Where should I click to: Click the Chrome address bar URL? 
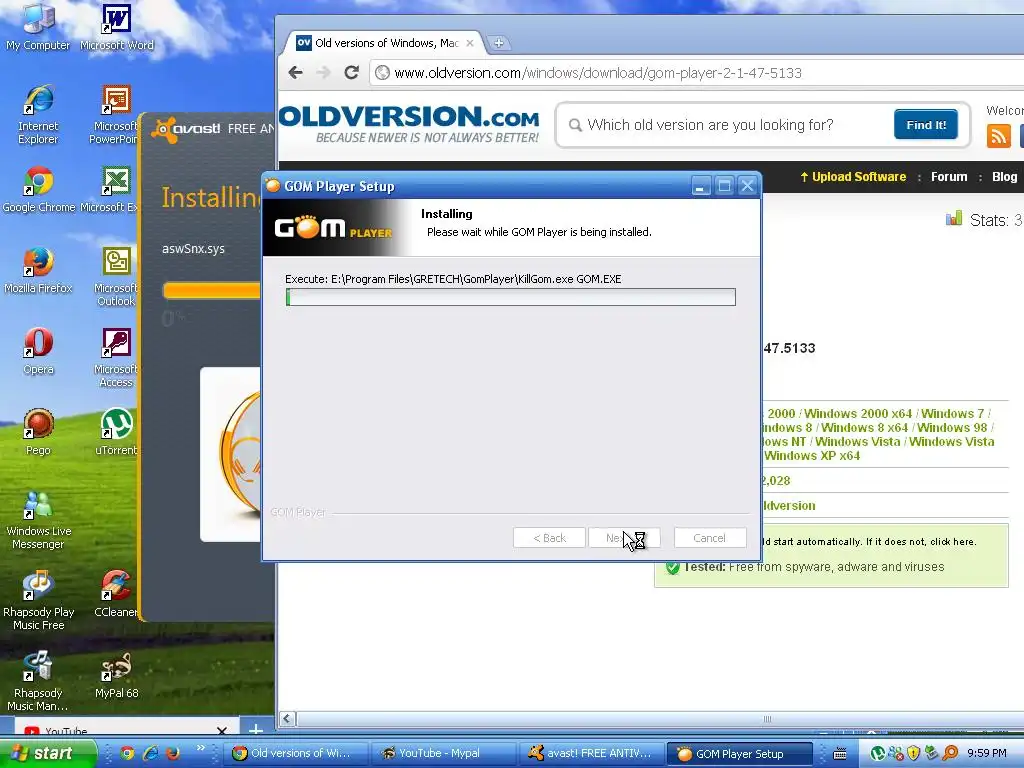[598, 72]
